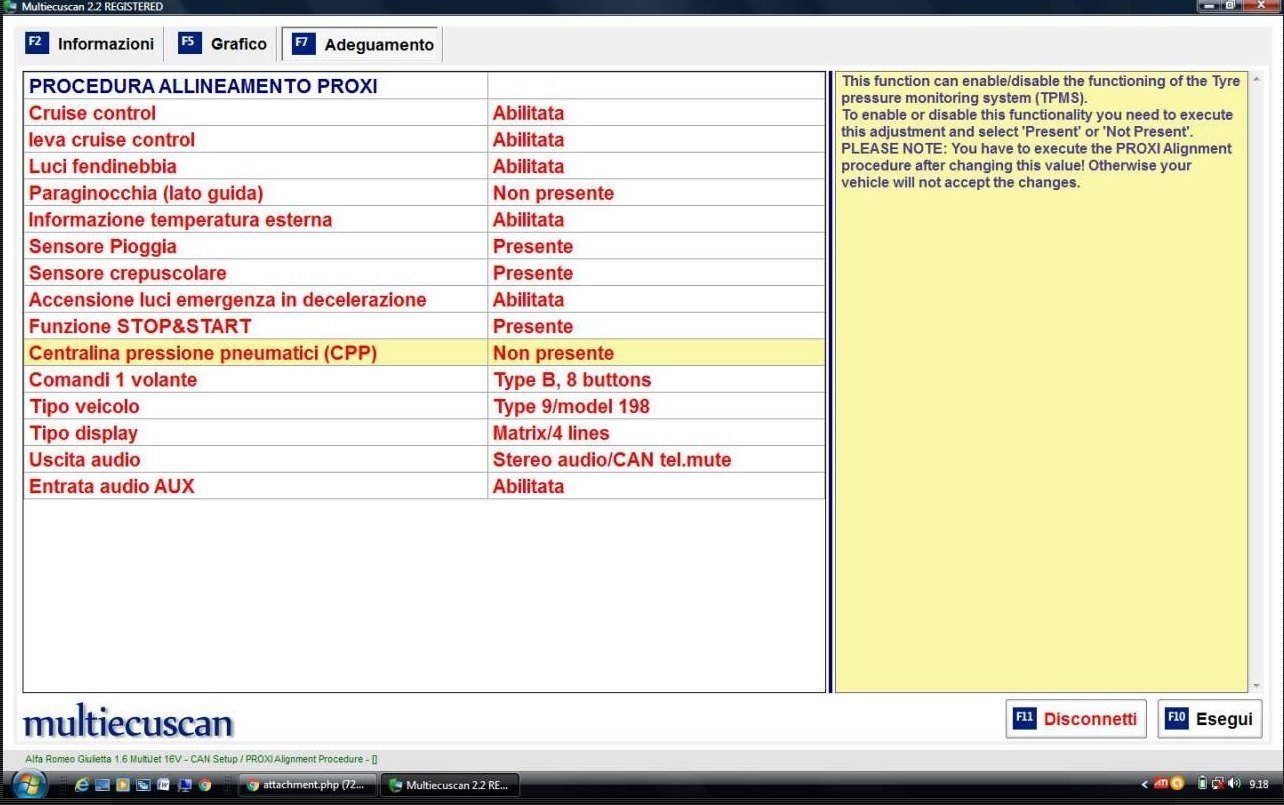Open the Grafico tab
Viewport: 1284px width, 805px height.
click(x=224, y=44)
